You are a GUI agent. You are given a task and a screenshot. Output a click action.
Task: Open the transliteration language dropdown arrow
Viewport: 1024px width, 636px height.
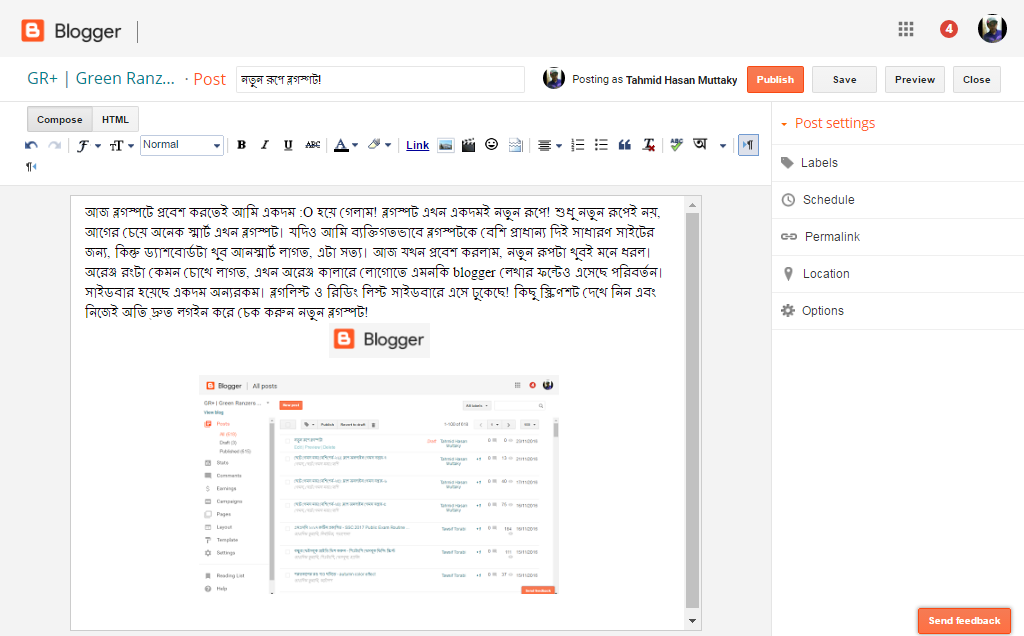722,146
